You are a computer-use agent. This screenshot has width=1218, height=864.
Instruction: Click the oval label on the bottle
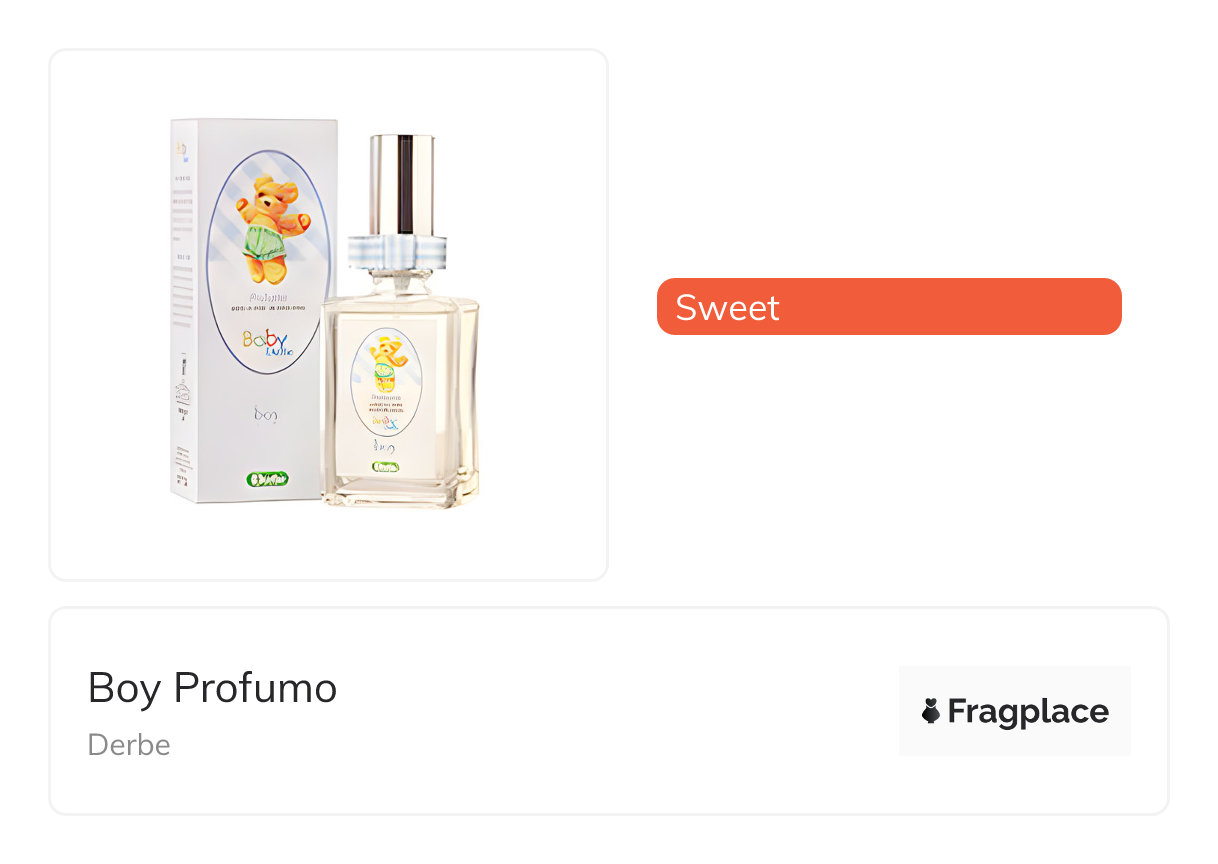(387, 383)
